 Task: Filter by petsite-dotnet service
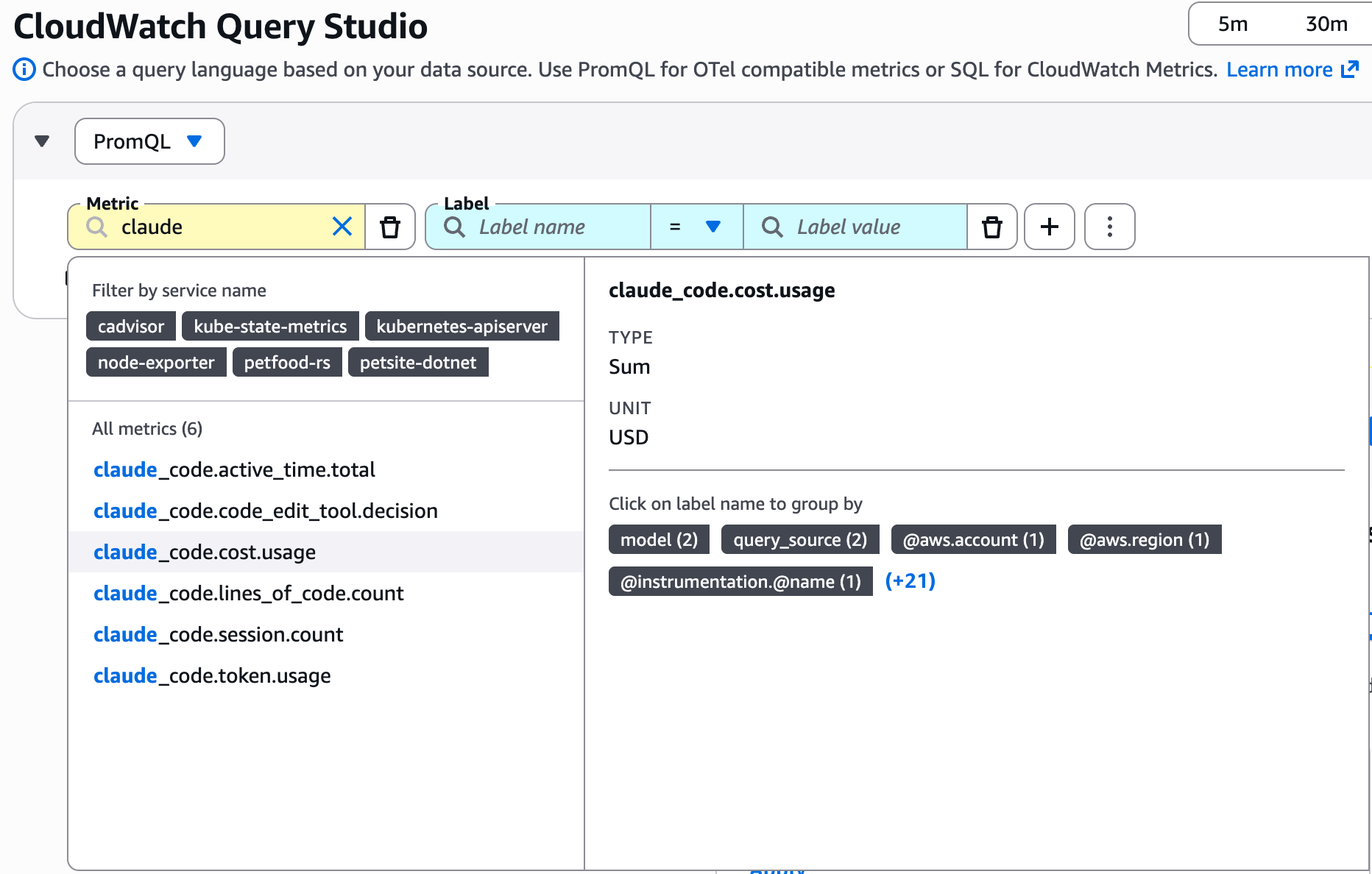tap(418, 362)
